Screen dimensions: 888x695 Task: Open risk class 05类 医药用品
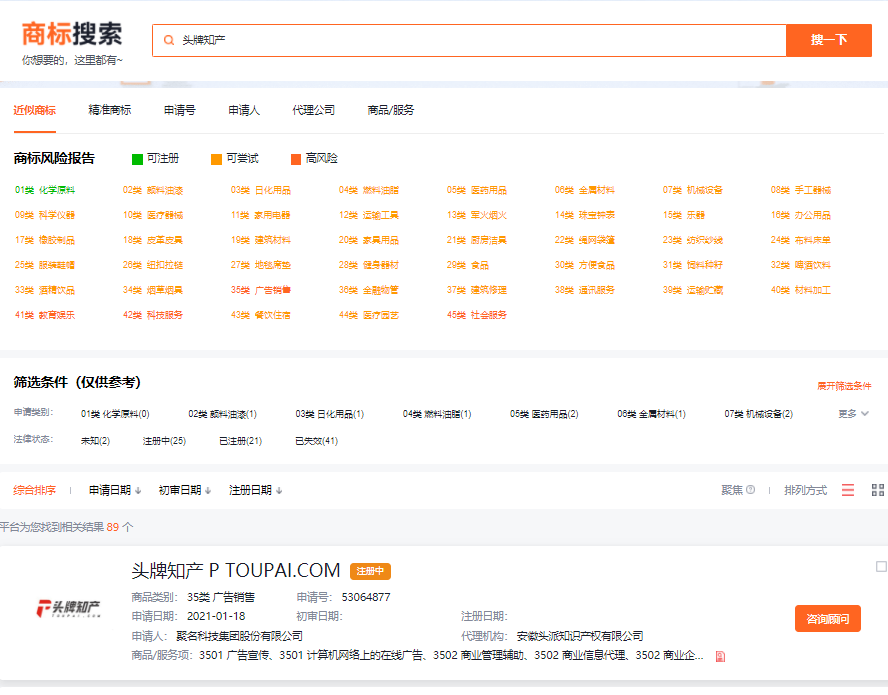[476, 190]
